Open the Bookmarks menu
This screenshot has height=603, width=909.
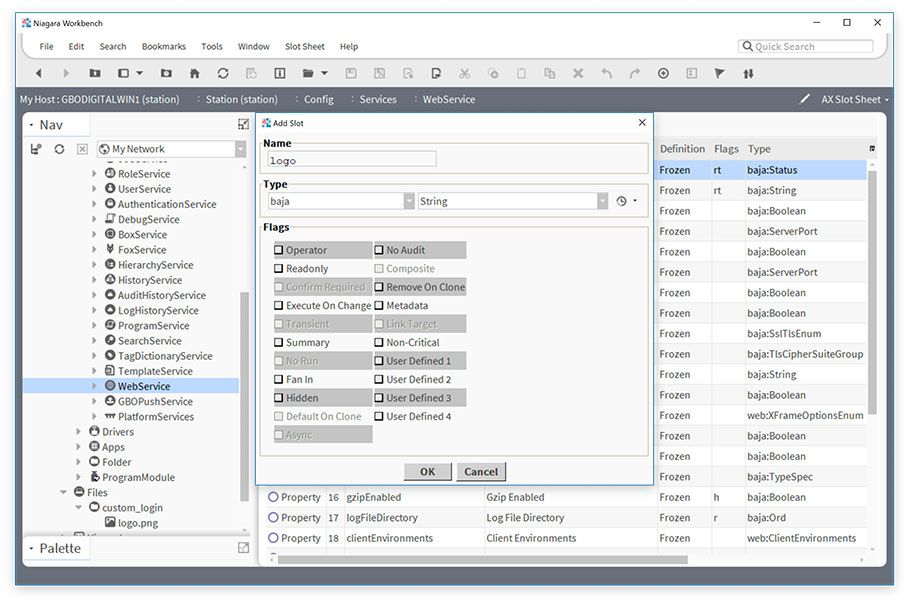164,46
